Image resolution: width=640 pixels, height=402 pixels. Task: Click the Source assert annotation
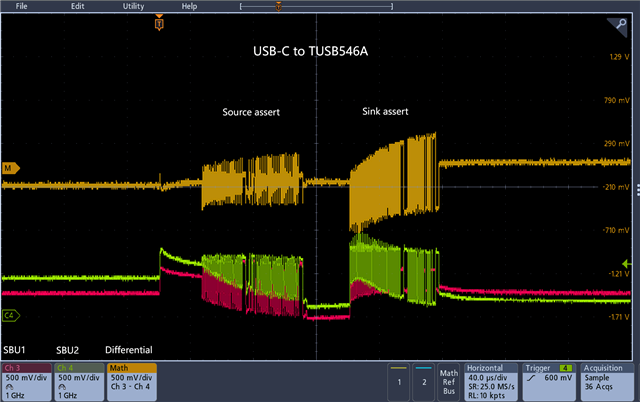[251, 112]
